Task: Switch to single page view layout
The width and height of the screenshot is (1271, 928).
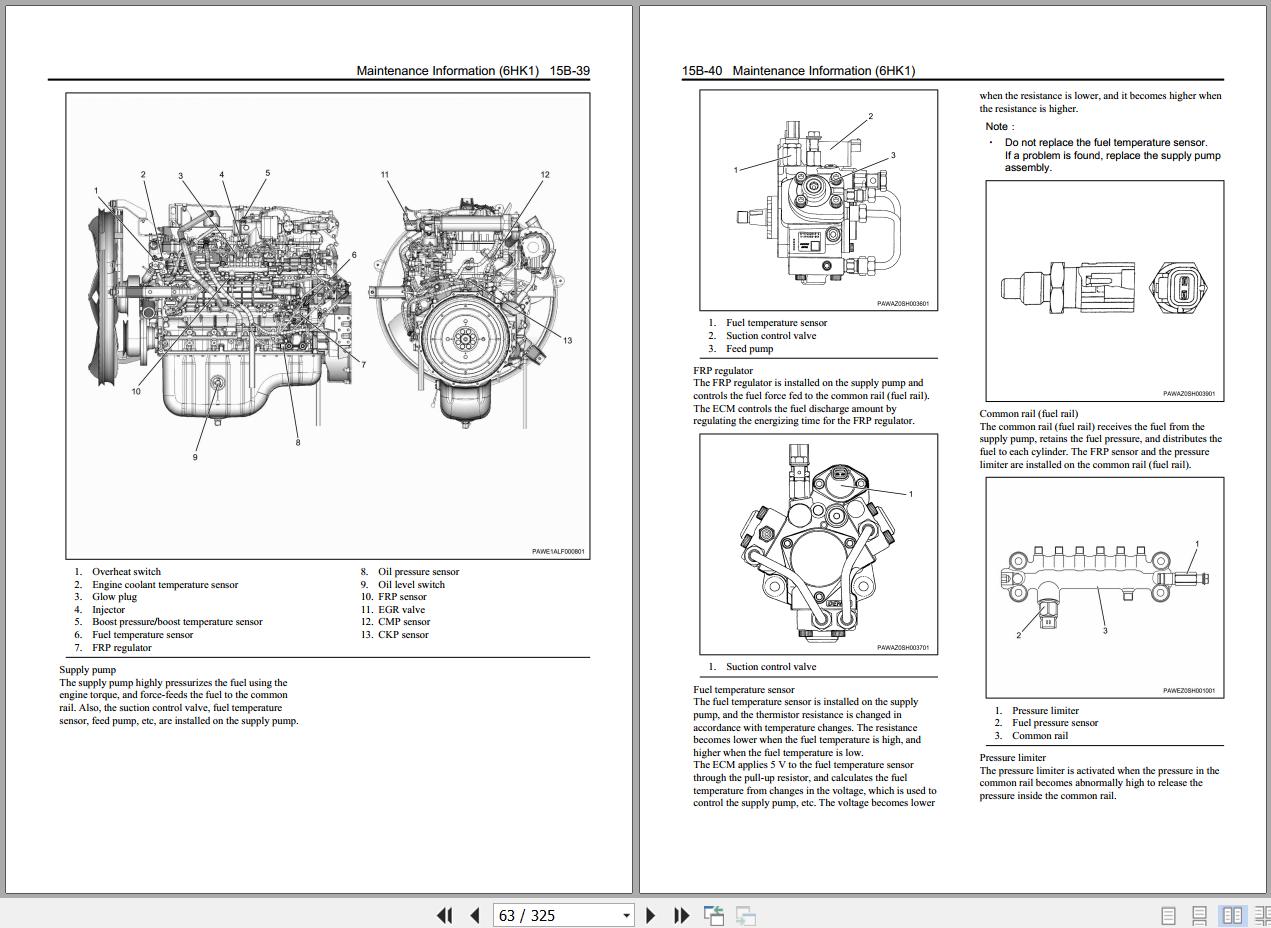Action: (1168, 915)
